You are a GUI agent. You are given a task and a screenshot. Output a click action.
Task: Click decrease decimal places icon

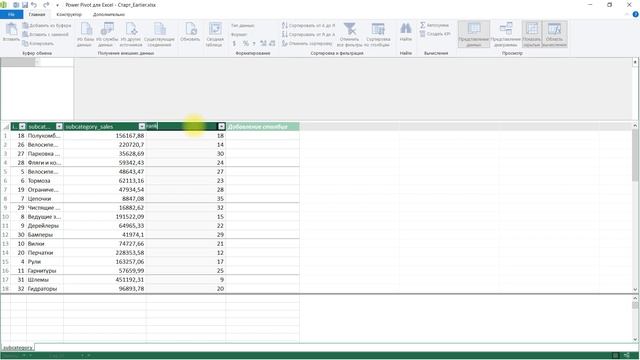272,43
